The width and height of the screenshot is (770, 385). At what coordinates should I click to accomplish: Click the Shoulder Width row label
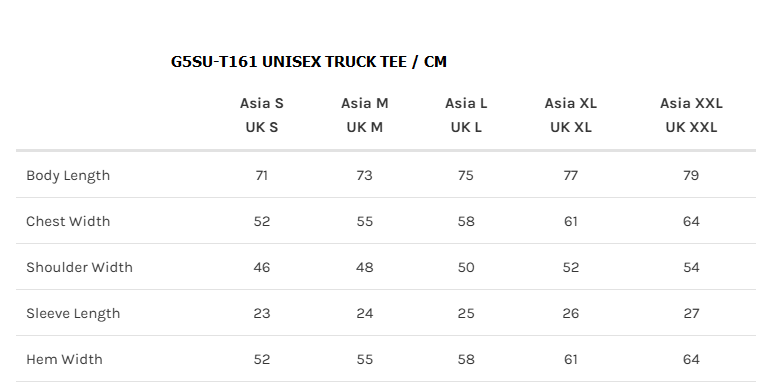[x=79, y=268]
